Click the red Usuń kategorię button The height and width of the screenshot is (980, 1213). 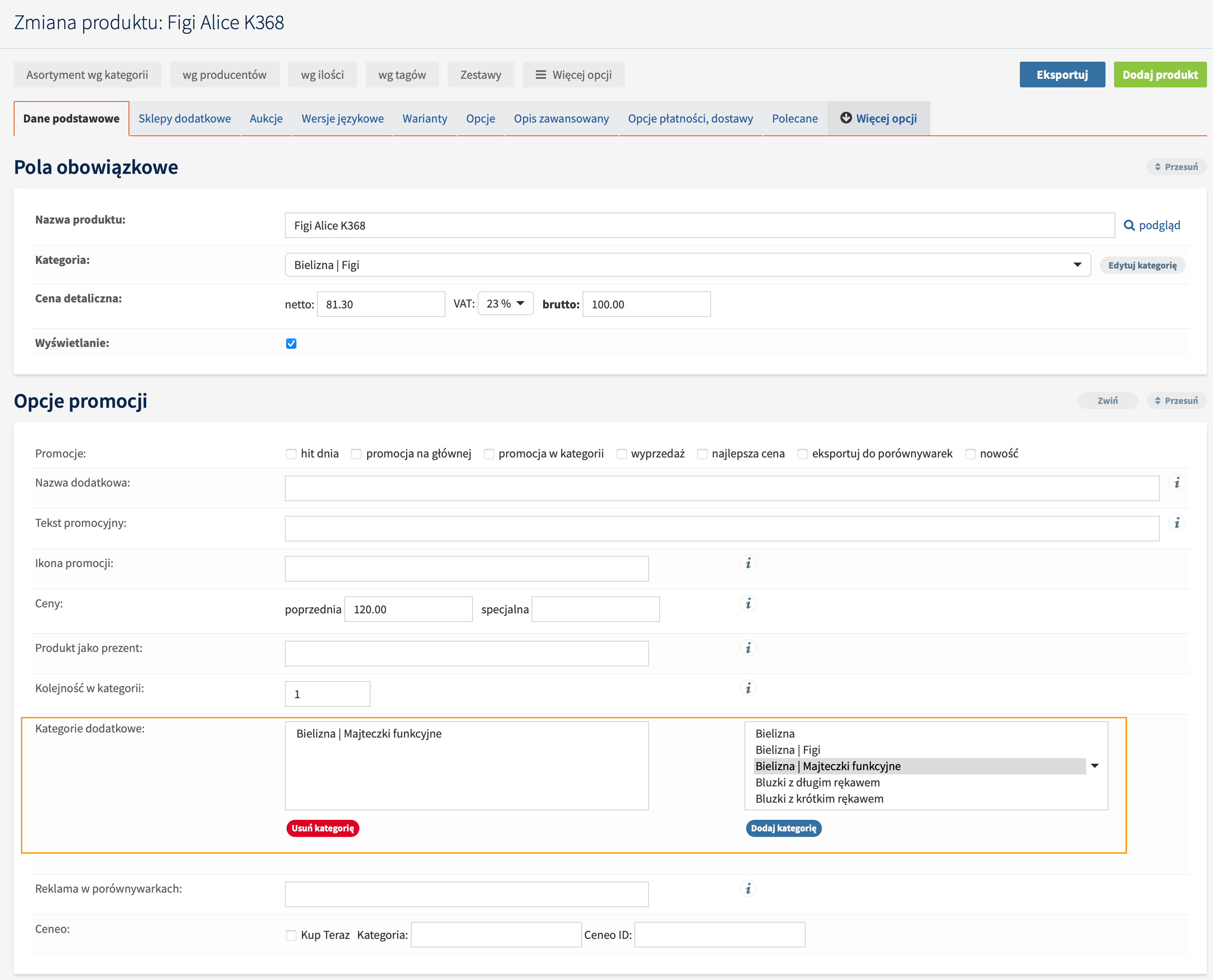click(x=323, y=828)
